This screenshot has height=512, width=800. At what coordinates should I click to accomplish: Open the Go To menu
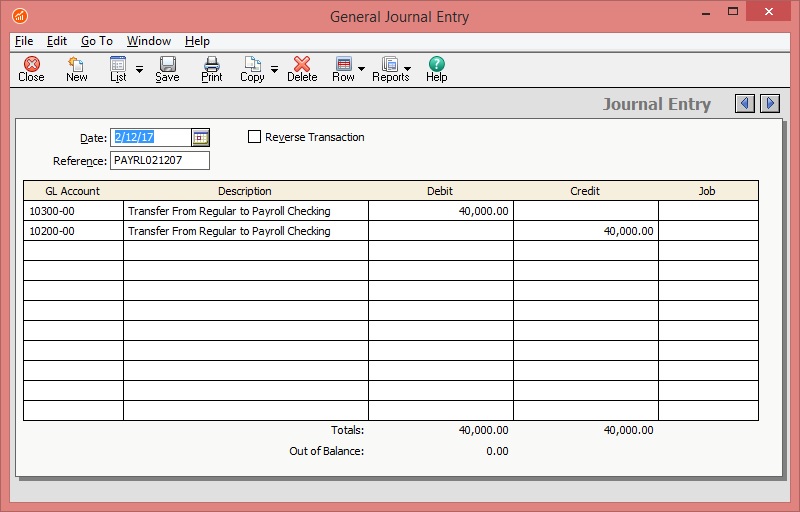97,41
